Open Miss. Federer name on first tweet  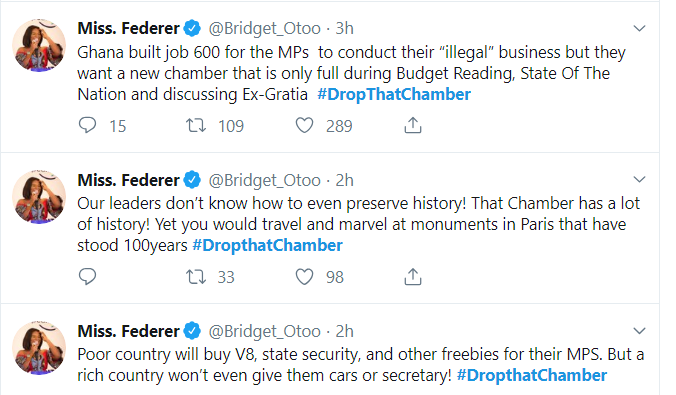128,28
